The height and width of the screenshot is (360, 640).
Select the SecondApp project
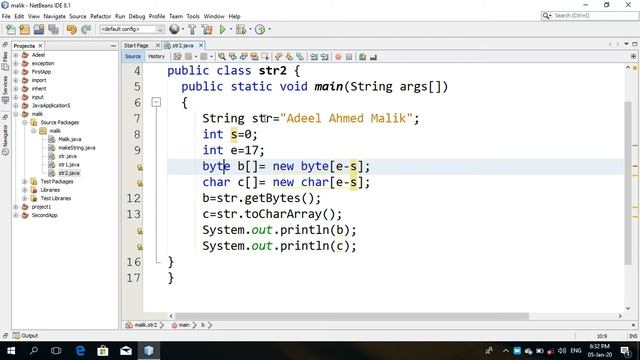(44, 215)
